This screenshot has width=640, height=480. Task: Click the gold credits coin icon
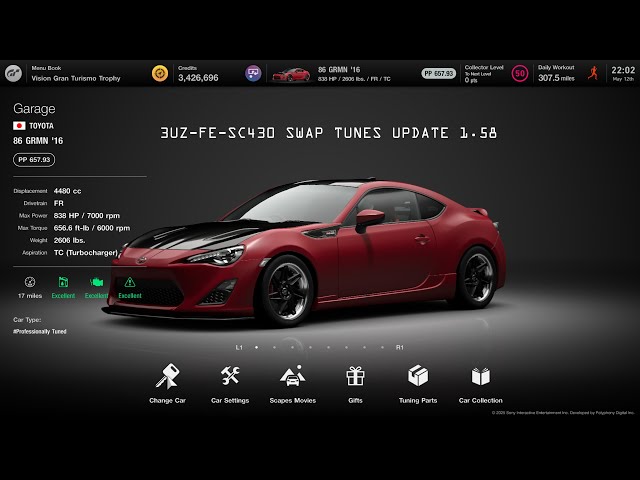tap(160, 73)
